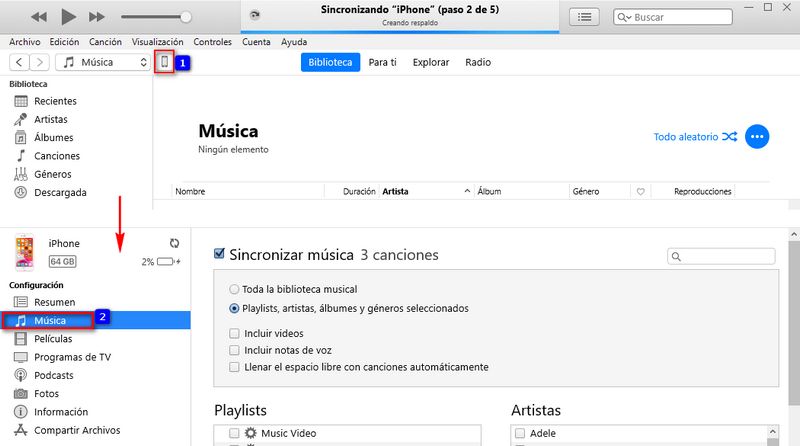Select Playlists, artistas, álbumes y géneros radio
The image size is (800, 446).
(234, 308)
